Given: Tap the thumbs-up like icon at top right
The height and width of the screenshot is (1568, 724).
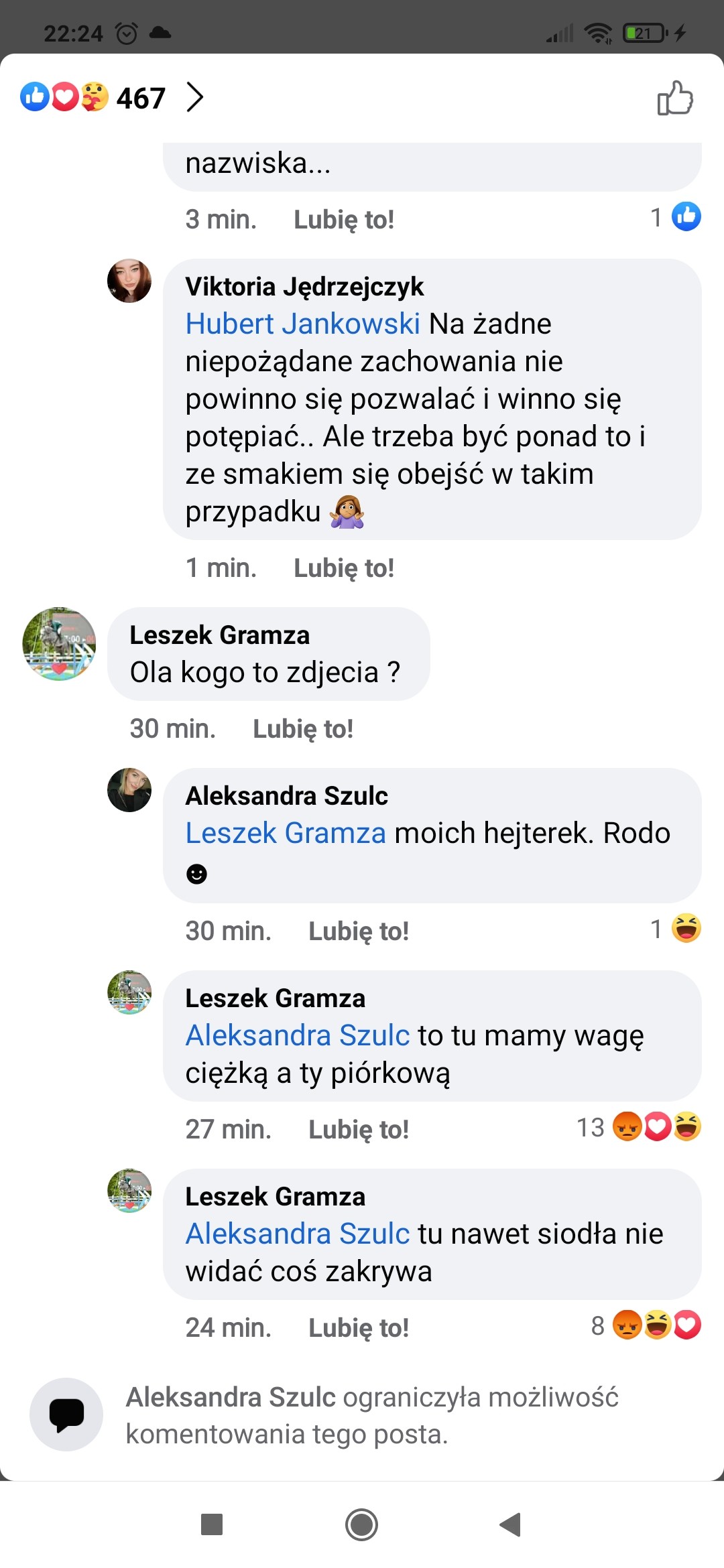Looking at the screenshot, I should (674, 99).
